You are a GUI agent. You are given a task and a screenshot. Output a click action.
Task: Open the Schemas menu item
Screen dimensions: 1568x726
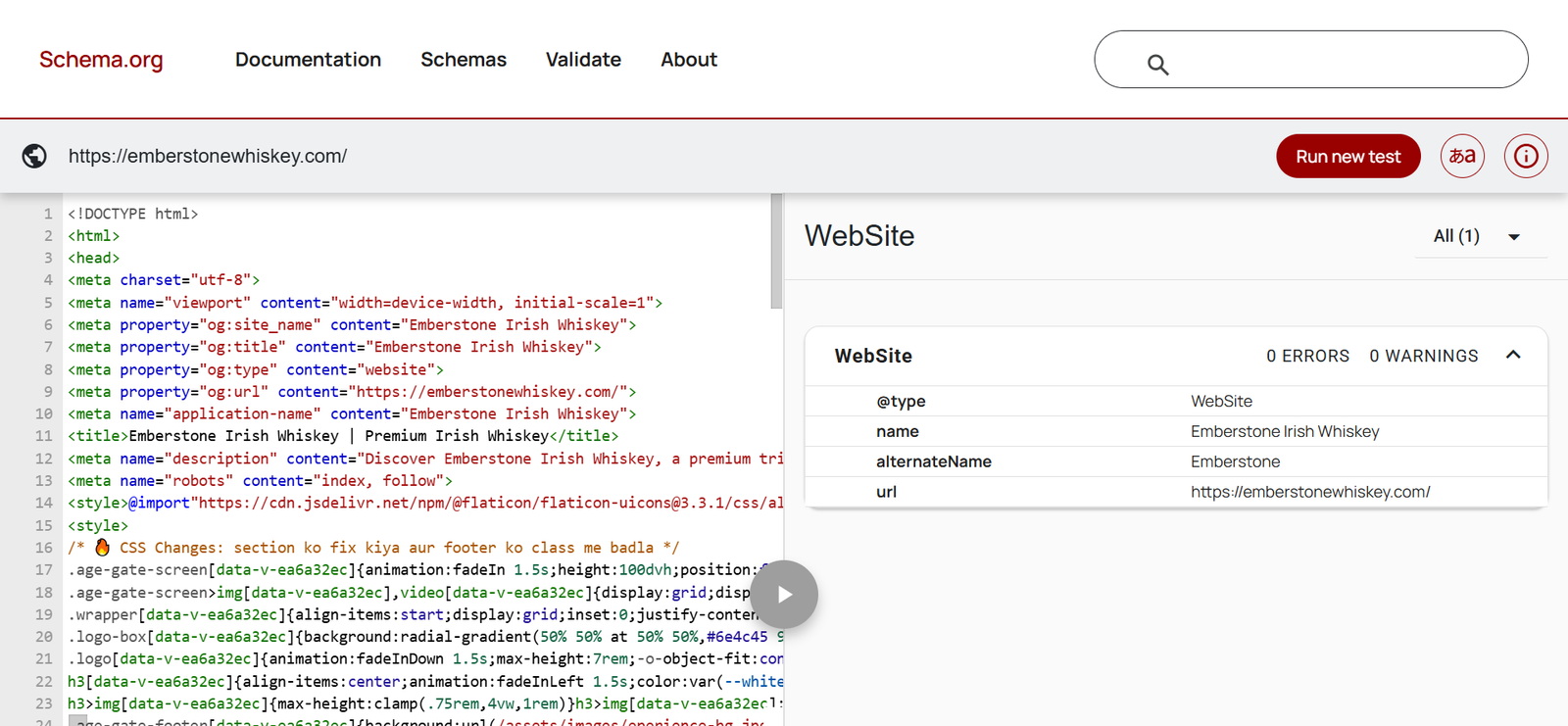point(464,60)
